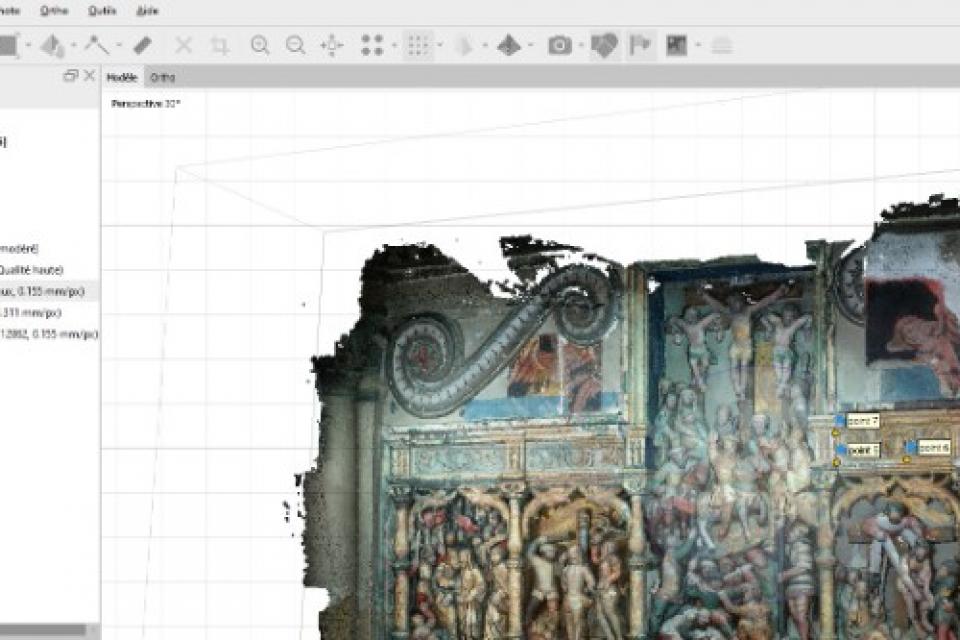This screenshot has height=640, width=960.
Task: Close the left workspace pane
Action: point(89,75)
